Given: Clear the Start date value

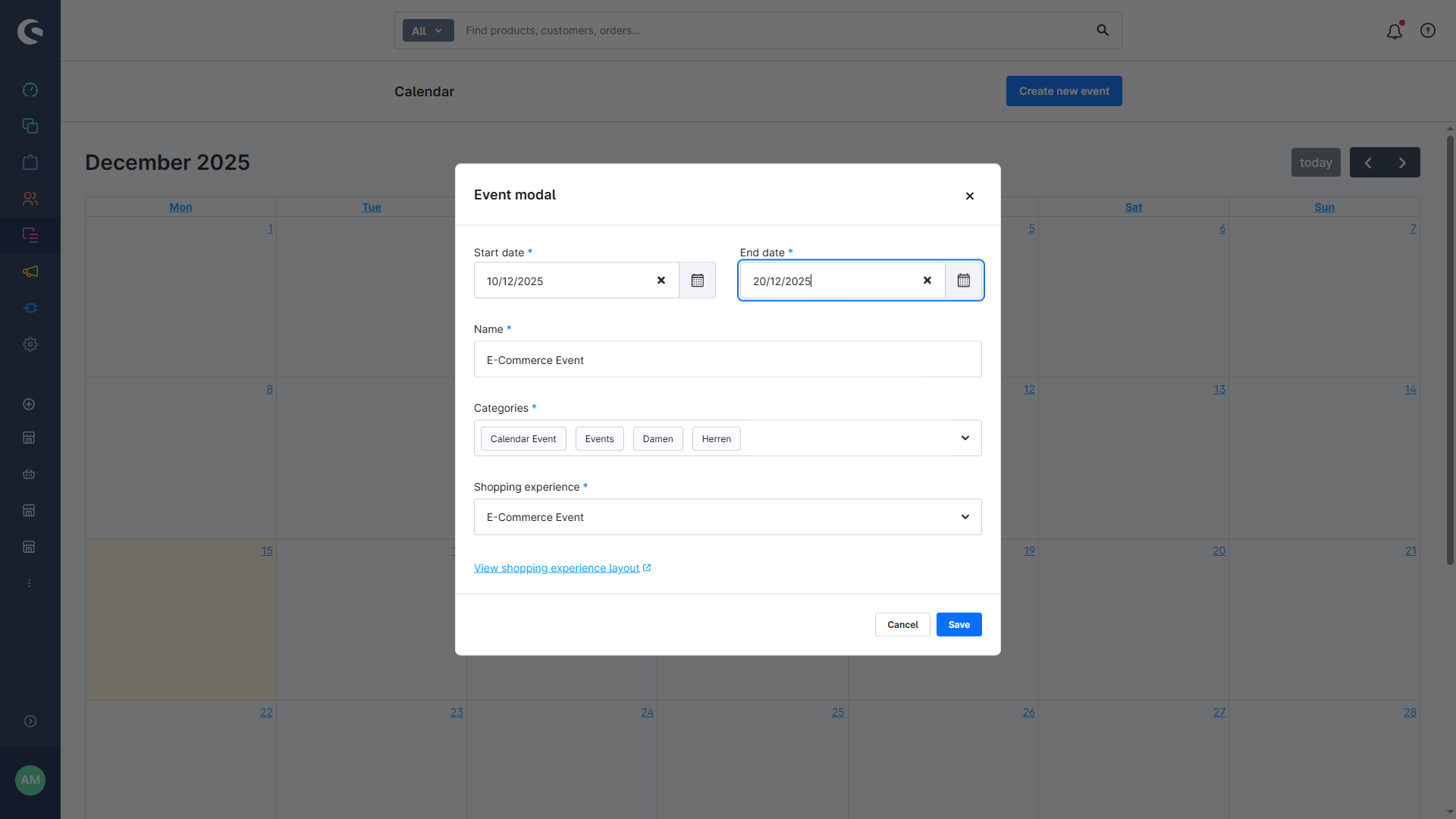Looking at the screenshot, I should (661, 281).
